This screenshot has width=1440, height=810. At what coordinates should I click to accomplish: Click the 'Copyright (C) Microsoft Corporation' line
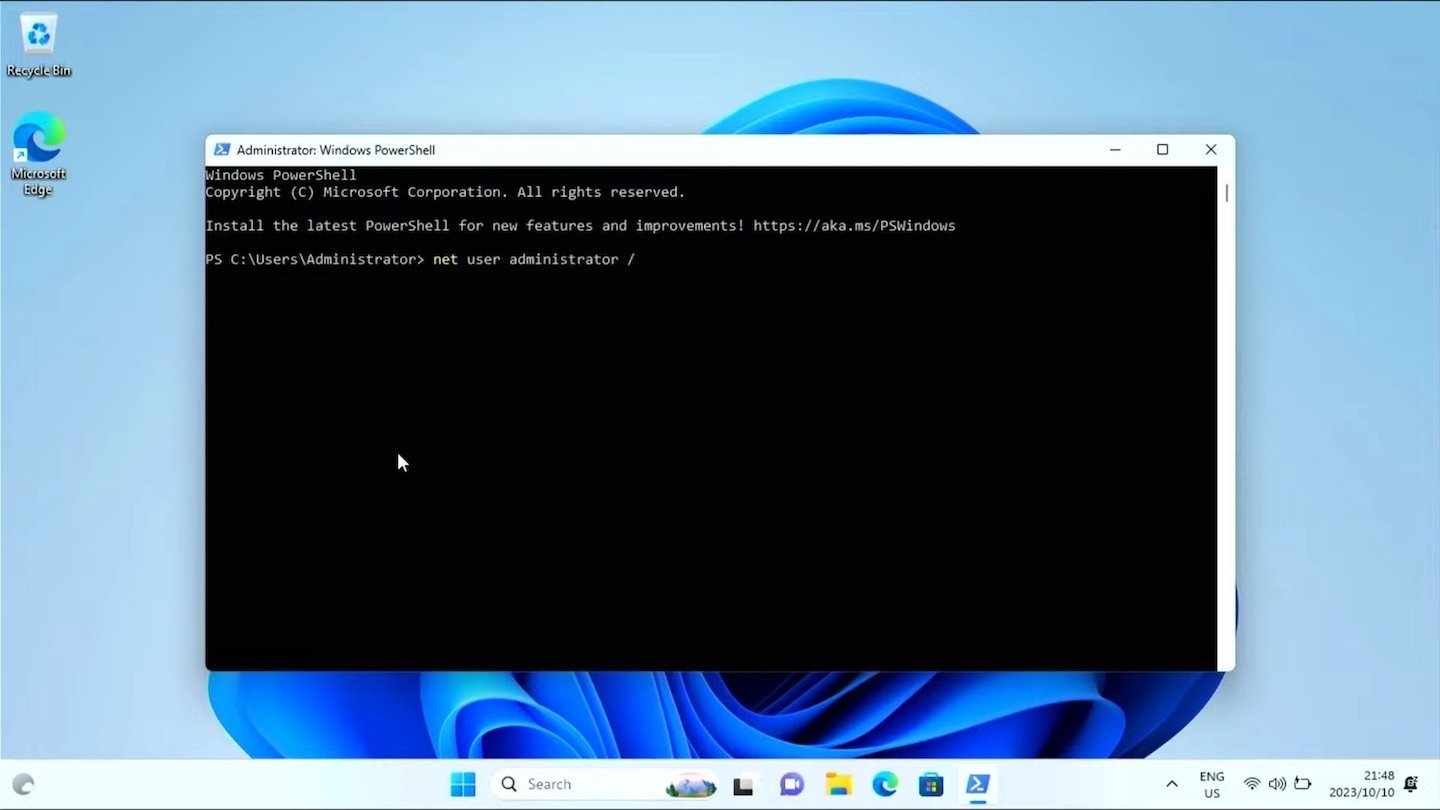coord(445,192)
